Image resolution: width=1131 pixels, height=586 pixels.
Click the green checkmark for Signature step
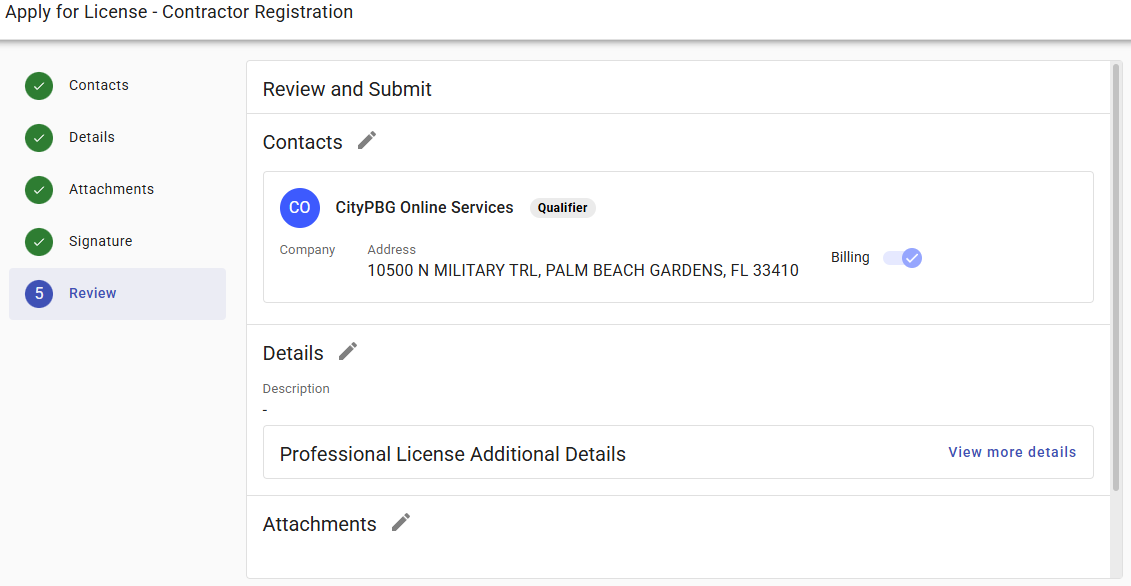click(x=38, y=241)
